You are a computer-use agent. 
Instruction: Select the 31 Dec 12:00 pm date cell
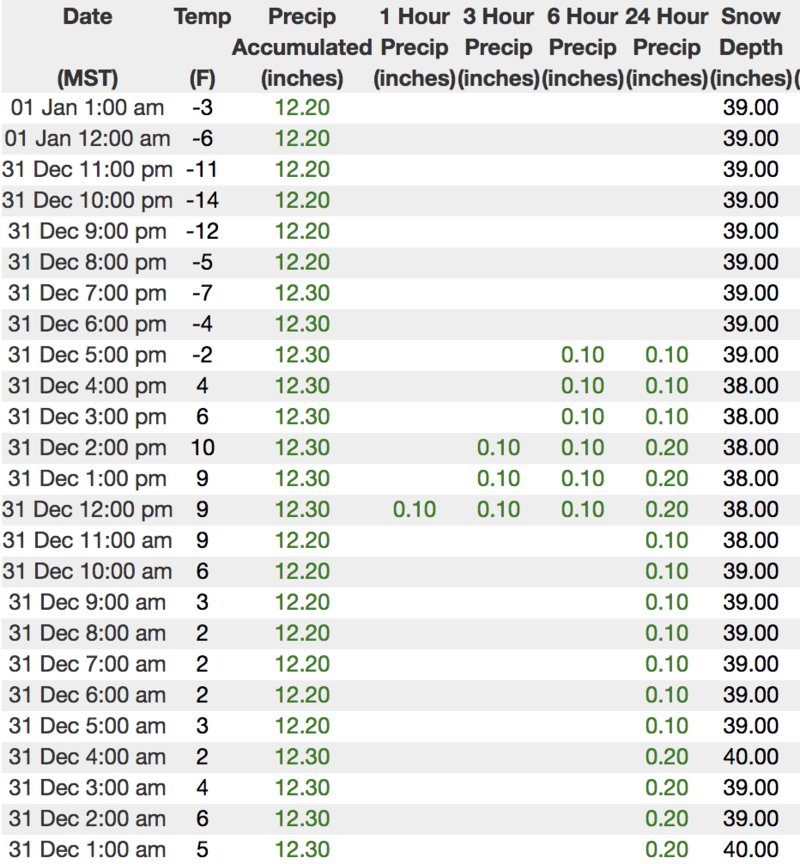point(86,510)
